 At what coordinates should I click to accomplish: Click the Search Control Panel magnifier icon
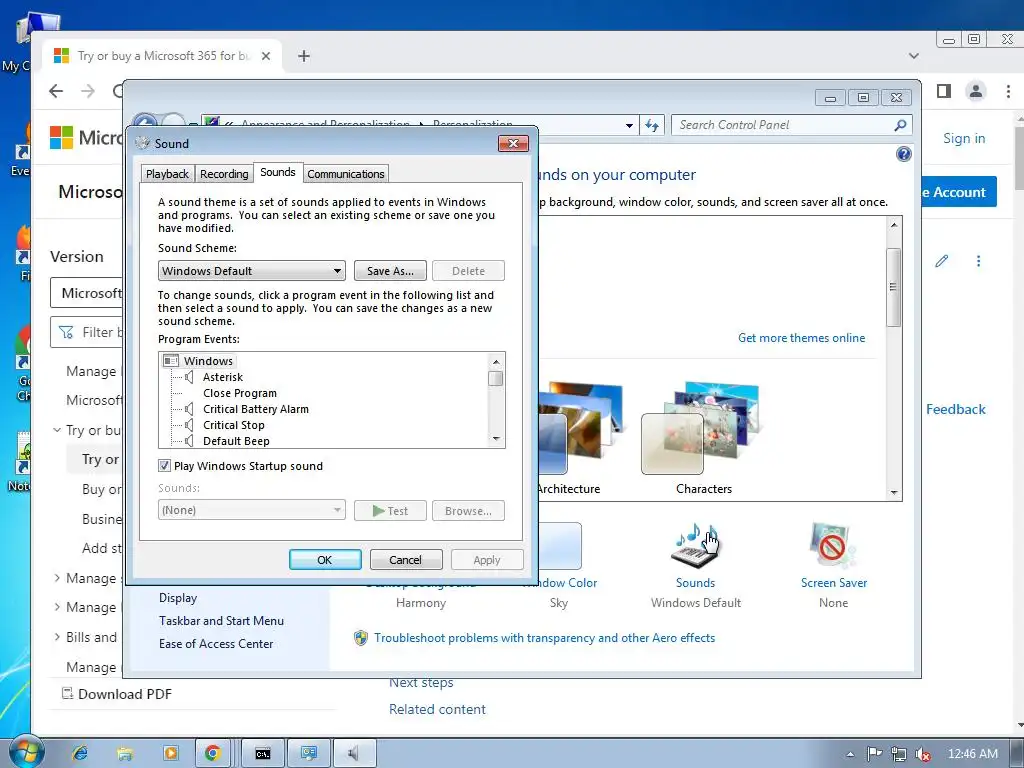900,125
